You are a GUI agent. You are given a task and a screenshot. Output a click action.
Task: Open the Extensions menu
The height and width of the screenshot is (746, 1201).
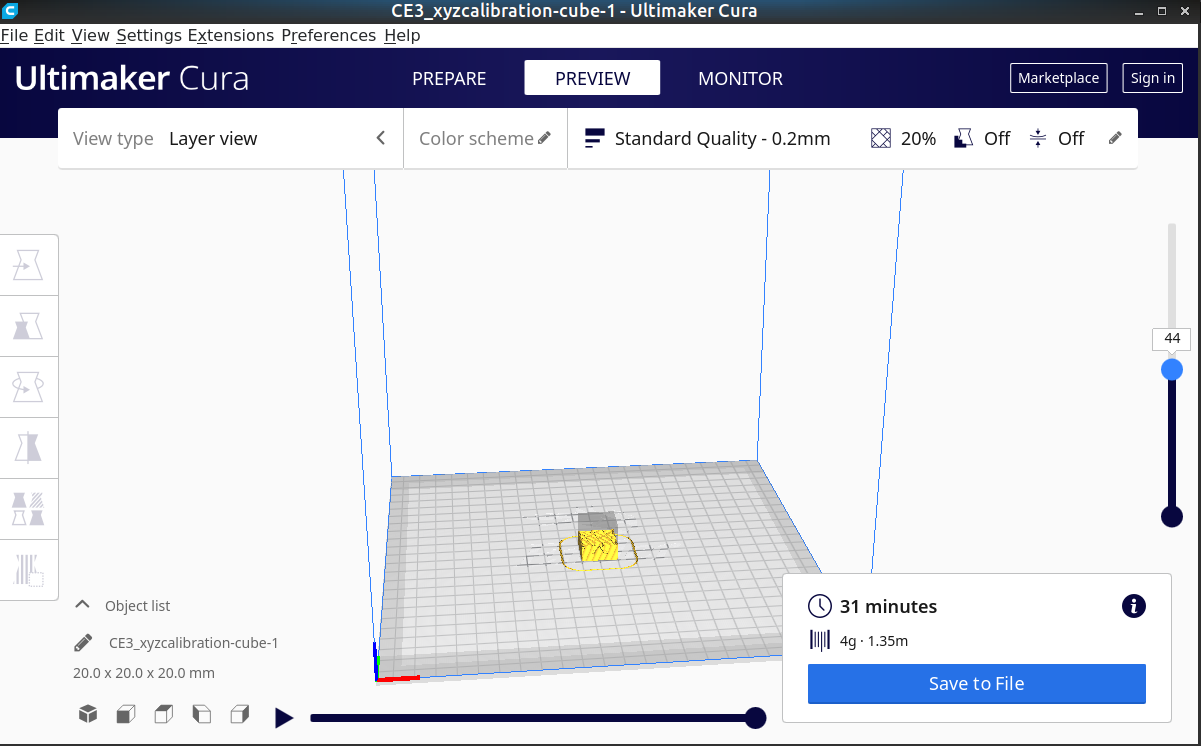point(231,35)
